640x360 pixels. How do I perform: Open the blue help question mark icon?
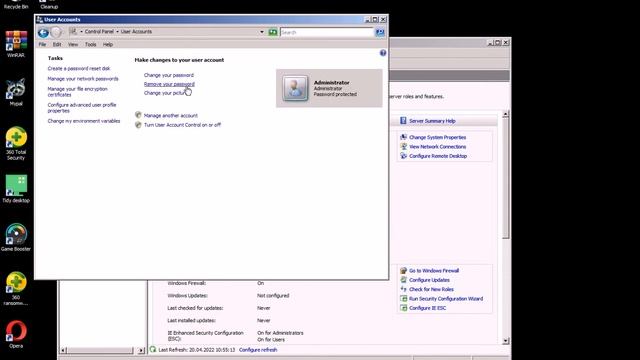pos(383,53)
